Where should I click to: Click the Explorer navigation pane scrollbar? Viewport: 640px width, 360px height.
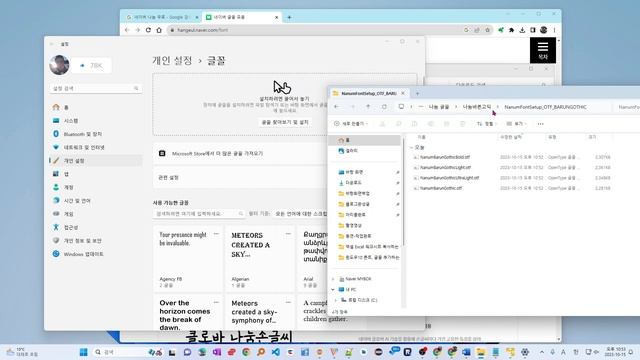(403, 192)
